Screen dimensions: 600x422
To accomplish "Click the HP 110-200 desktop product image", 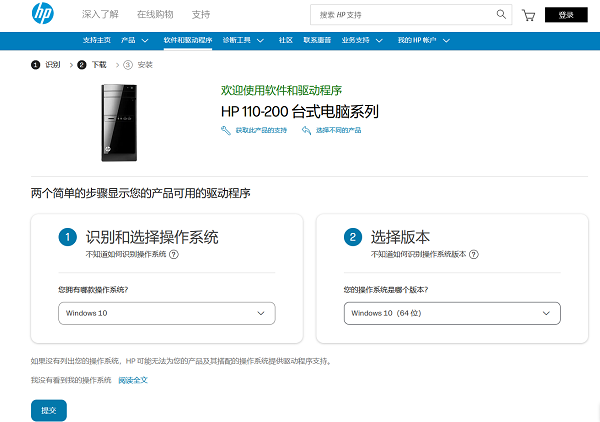I will click(119, 123).
